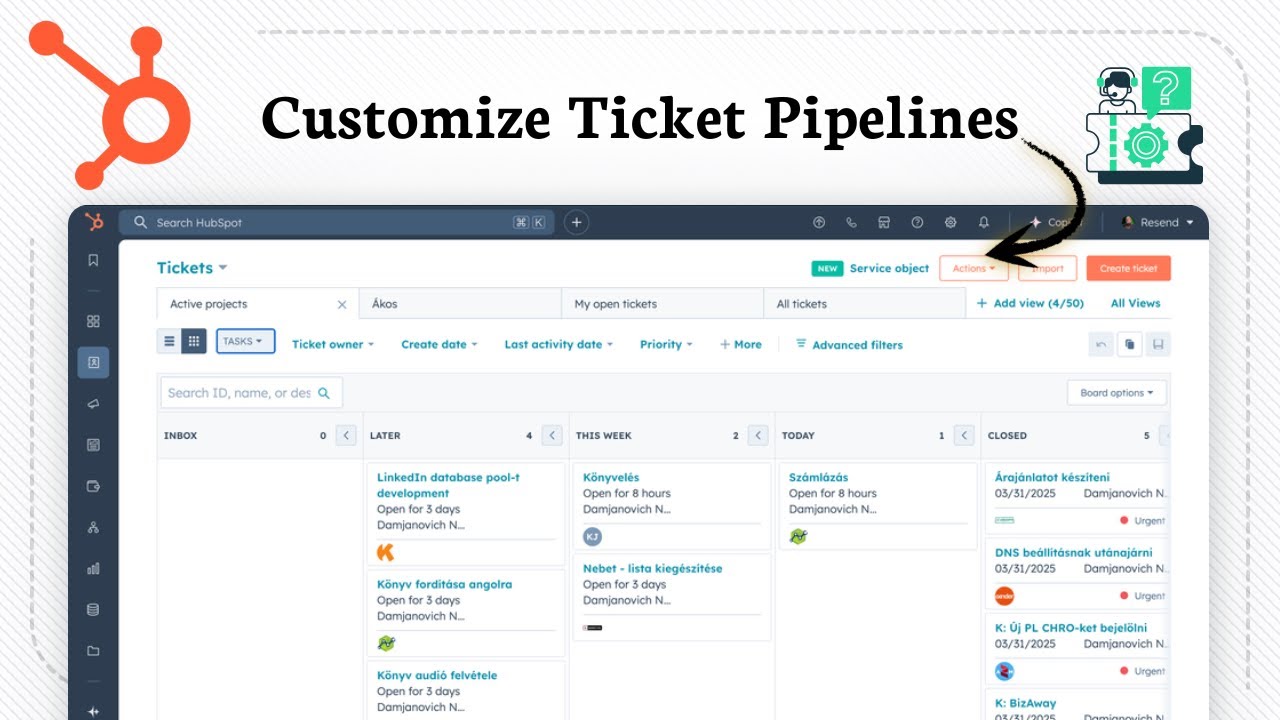This screenshot has height=720, width=1280.
Task: Collapse the TODAY column
Action: pyautogui.click(x=964, y=435)
